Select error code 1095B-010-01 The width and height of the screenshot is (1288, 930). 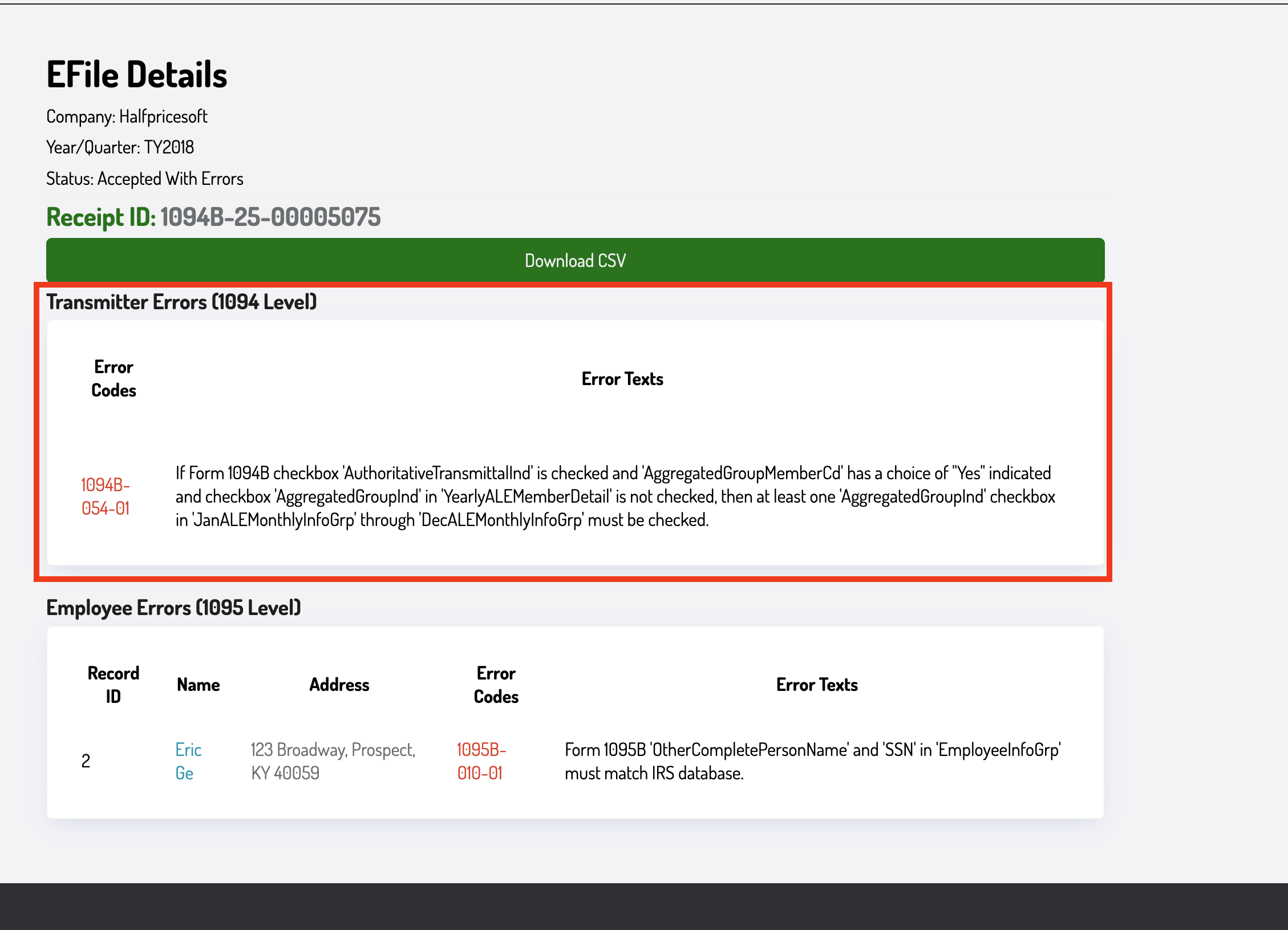tap(481, 761)
